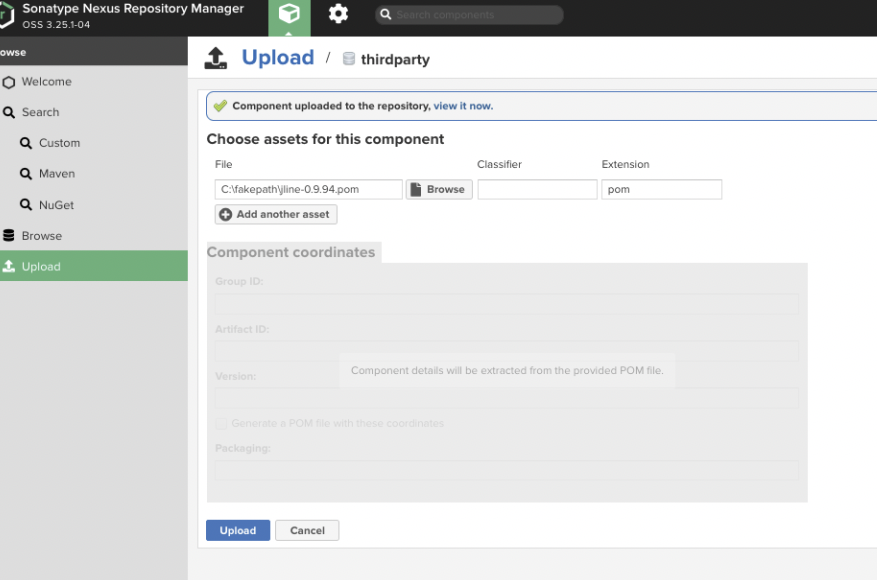The image size is (877, 580).
Task: Click the Welcome hexagon icon
Action: 8,82
